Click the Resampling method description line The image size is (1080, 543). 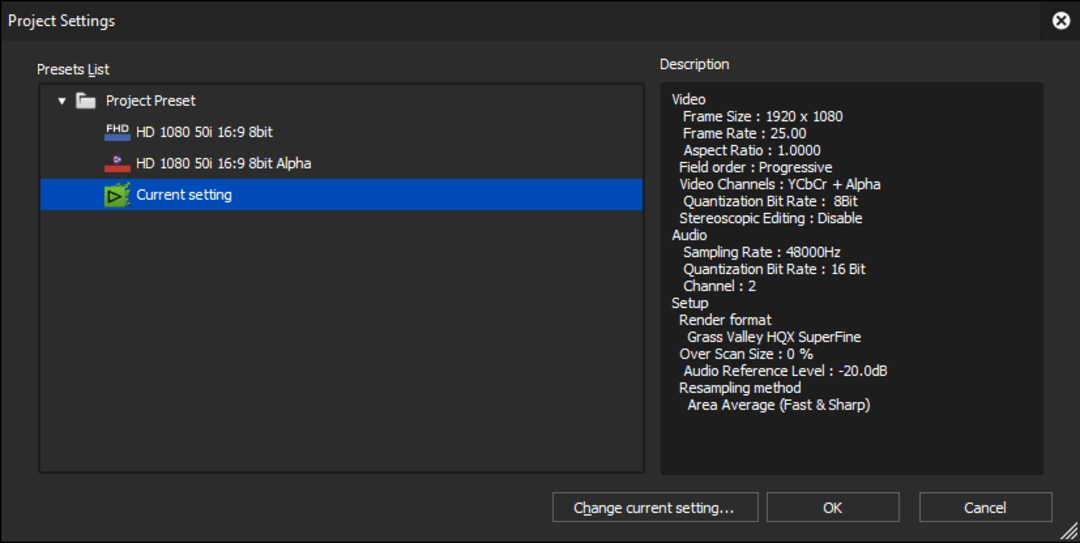740,388
